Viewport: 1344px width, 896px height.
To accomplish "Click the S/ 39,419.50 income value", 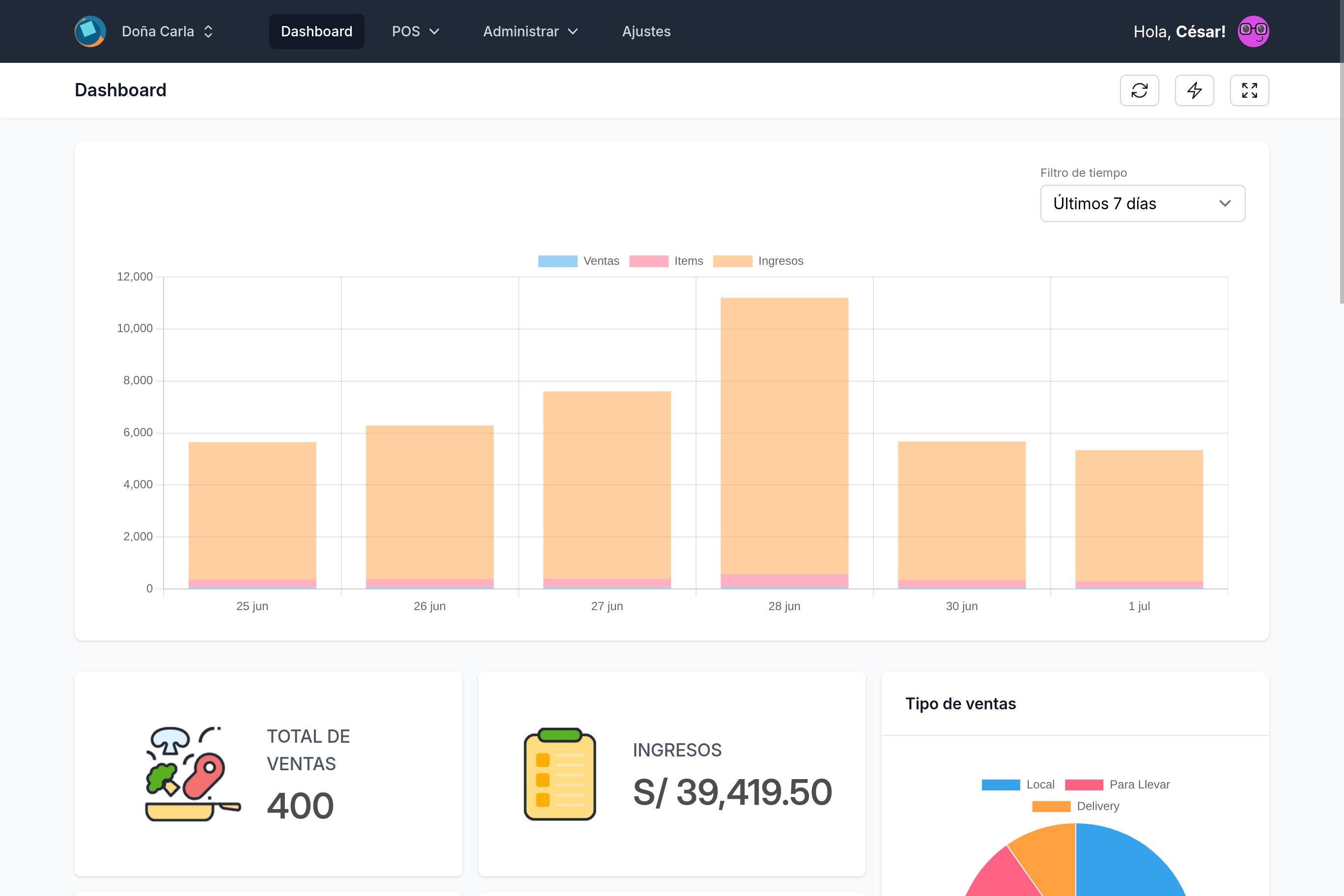I will tap(732, 792).
